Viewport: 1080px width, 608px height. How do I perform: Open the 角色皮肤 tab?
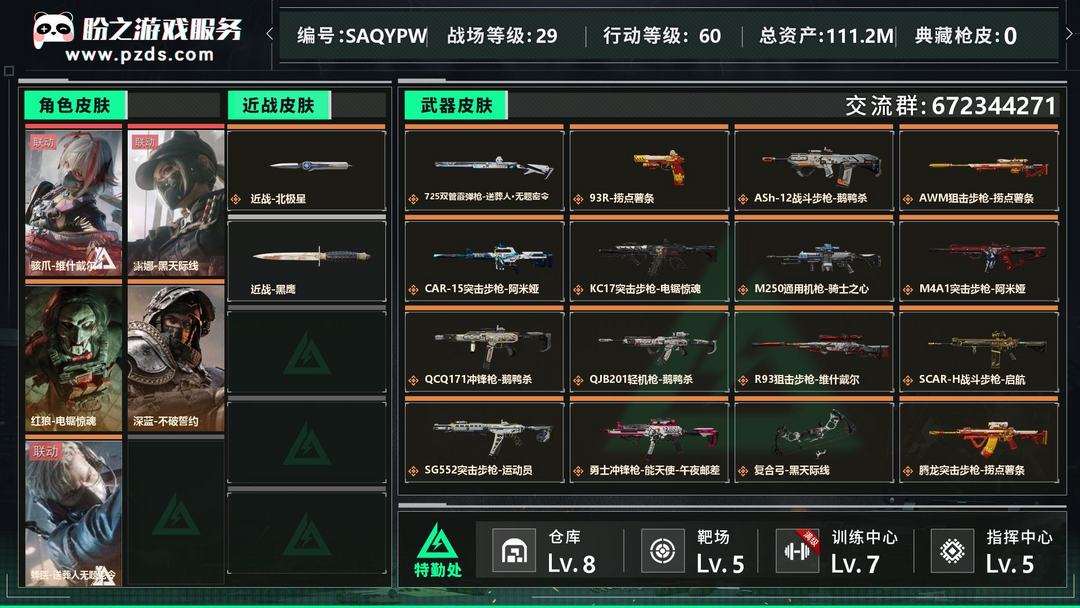[x=75, y=105]
